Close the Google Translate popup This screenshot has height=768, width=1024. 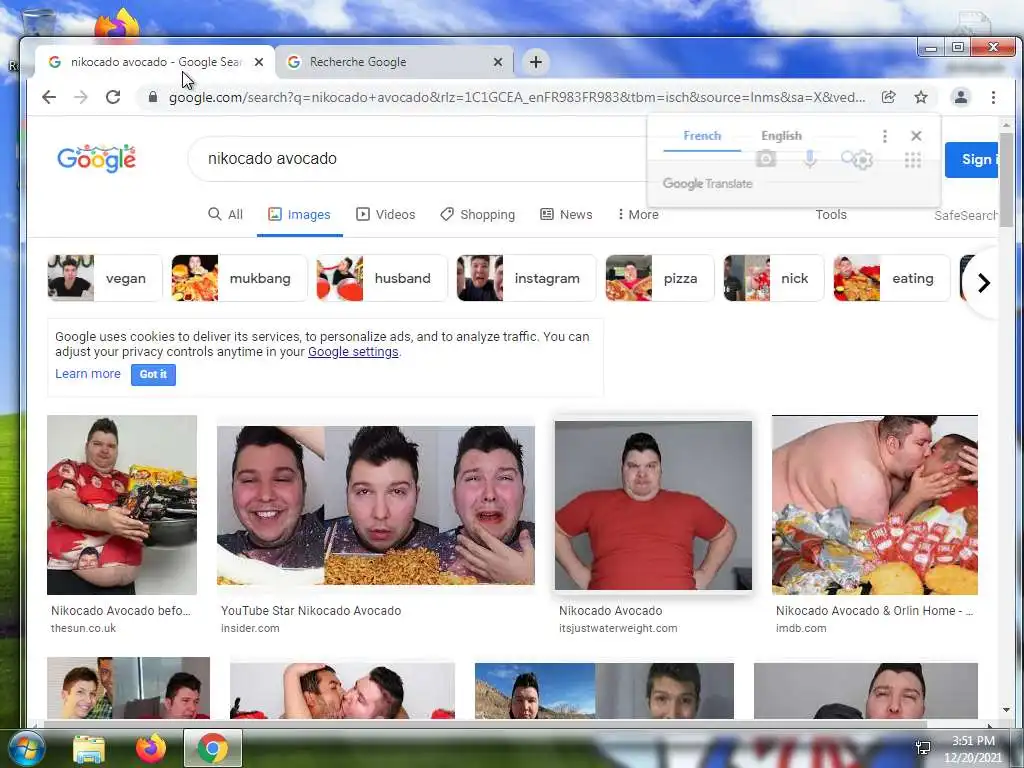pyautogui.click(x=916, y=136)
